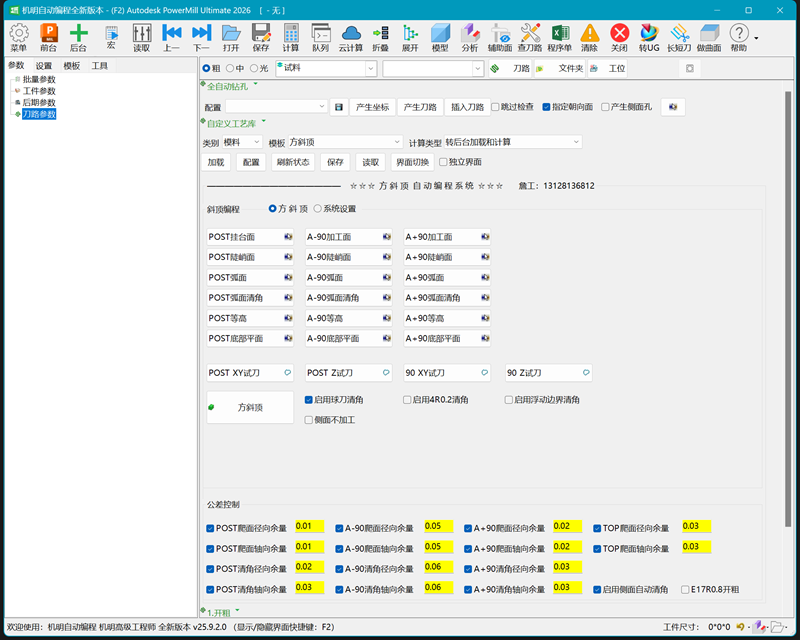This screenshot has height=640, width=800.
Task: Collapse the 全自动钻孔 section
Action: pyautogui.click(x=255, y=86)
